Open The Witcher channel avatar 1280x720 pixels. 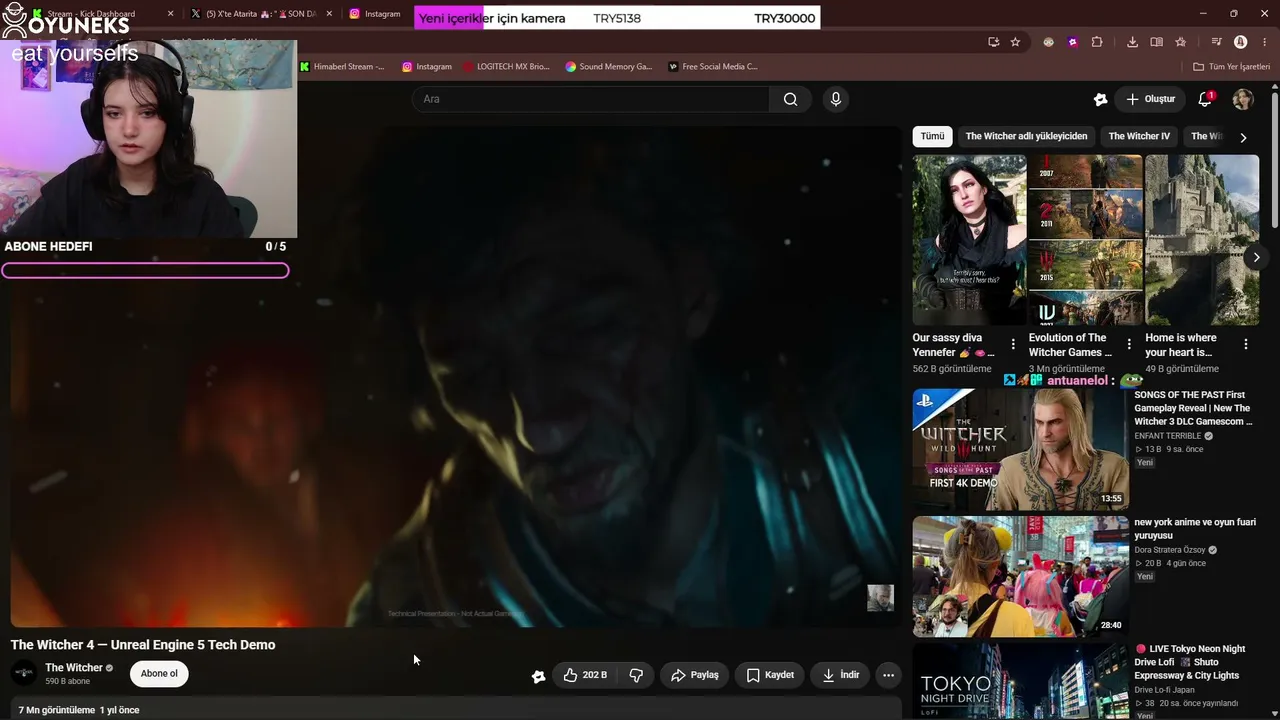(x=23, y=673)
